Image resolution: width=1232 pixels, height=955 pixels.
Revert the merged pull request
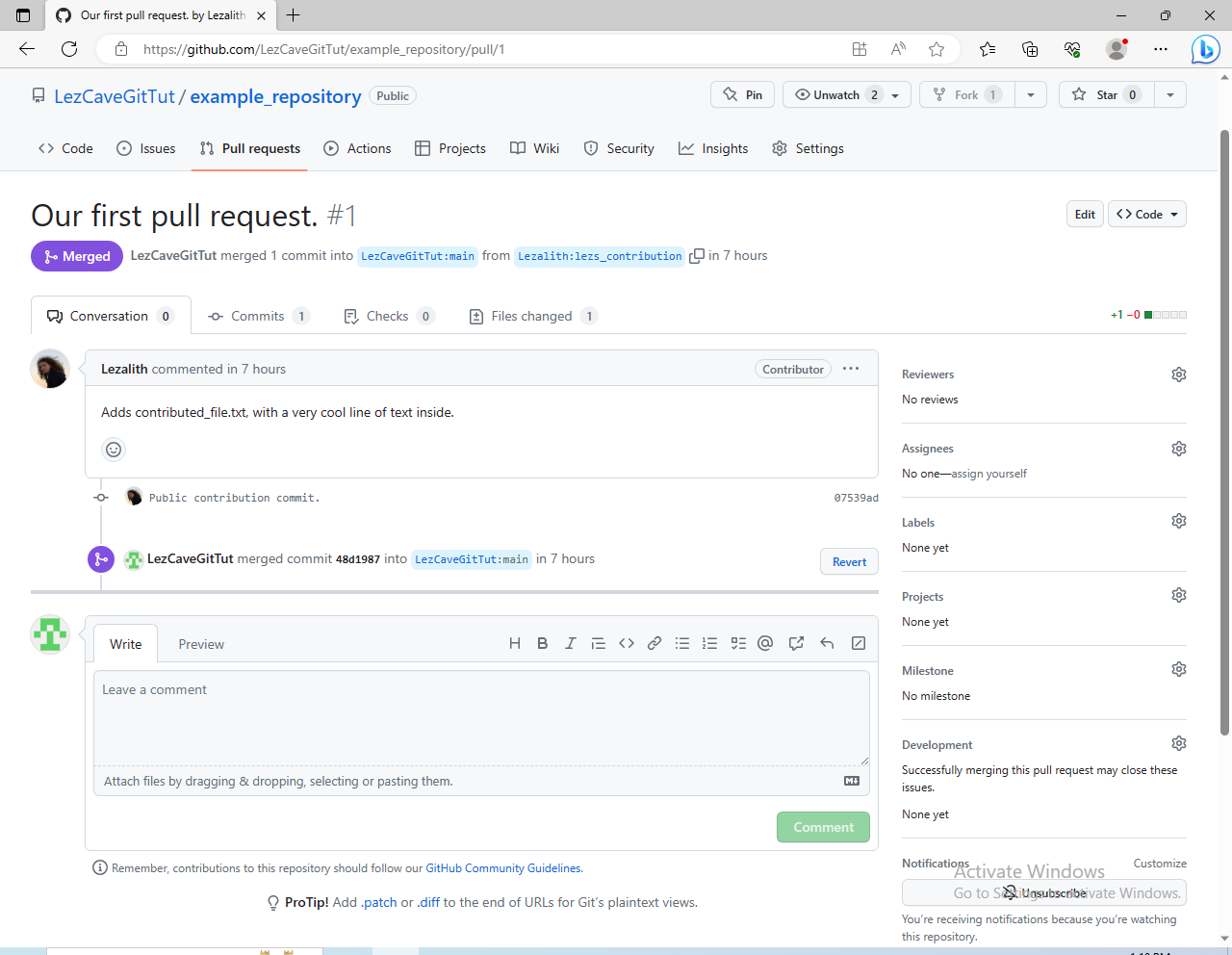tap(849, 561)
